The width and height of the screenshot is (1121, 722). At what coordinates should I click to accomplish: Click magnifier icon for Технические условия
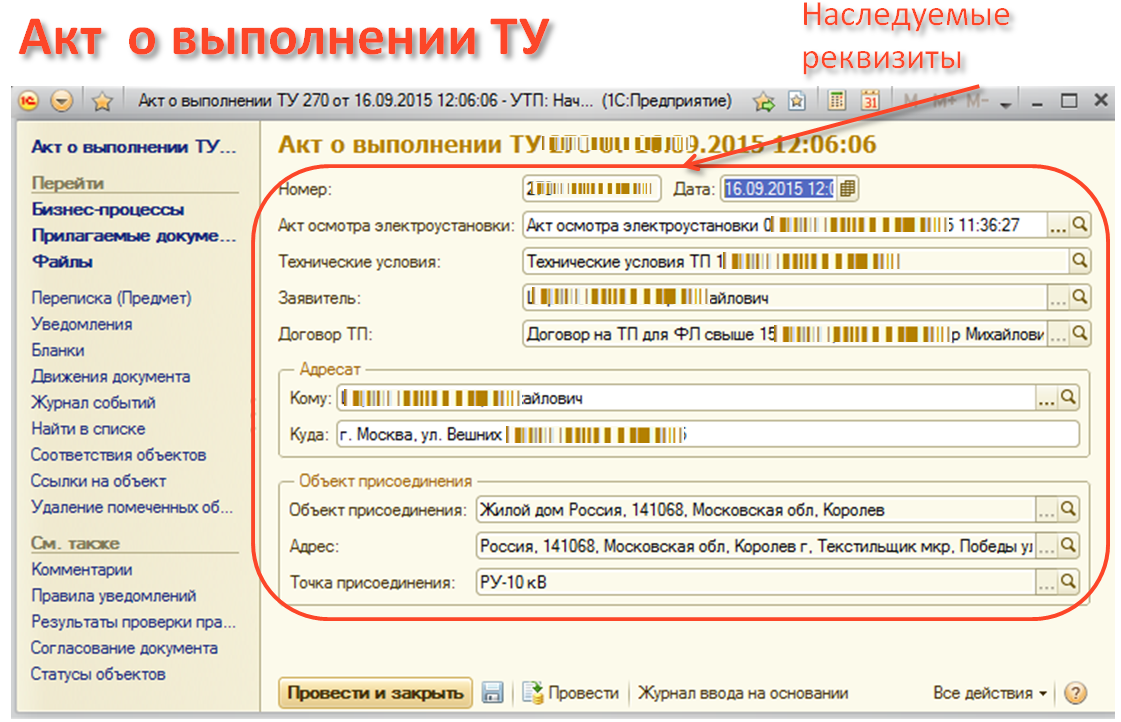click(1079, 261)
